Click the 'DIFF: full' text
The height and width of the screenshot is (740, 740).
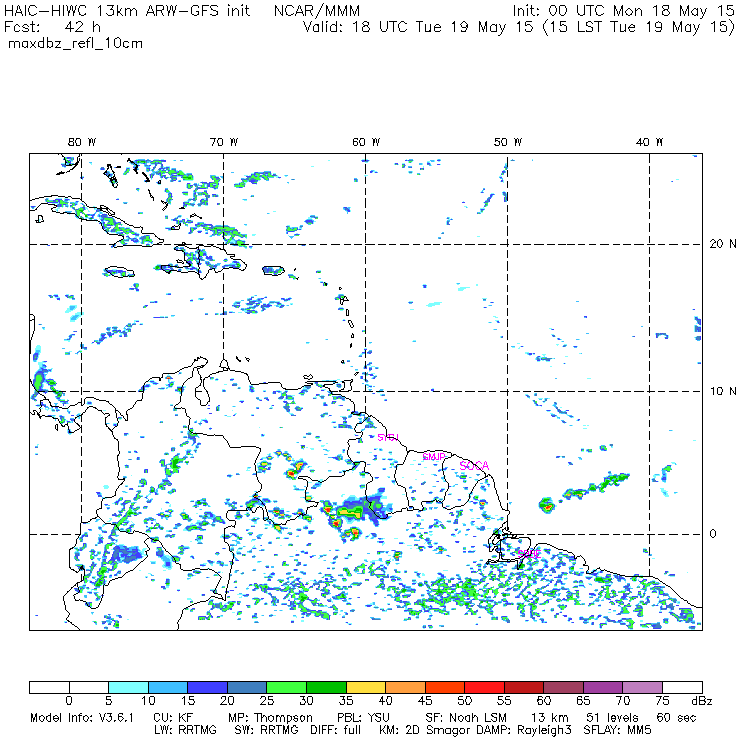pyautogui.click(x=336, y=730)
